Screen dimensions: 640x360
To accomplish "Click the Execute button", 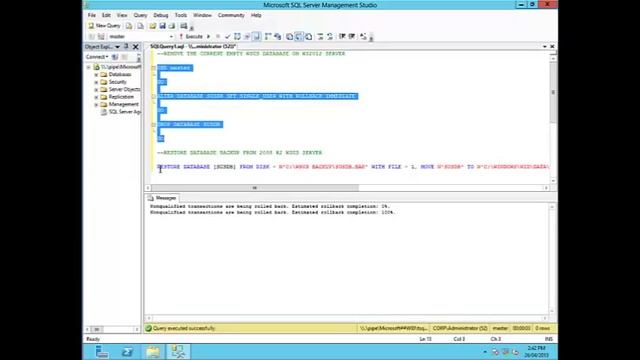I will [191, 36].
